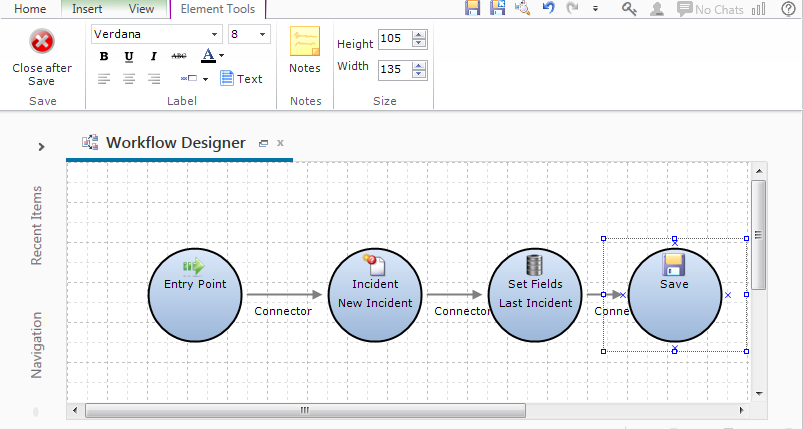This screenshot has width=803, height=429.
Task: Open the search magnifier icon in top toolbar
Action: point(523,8)
